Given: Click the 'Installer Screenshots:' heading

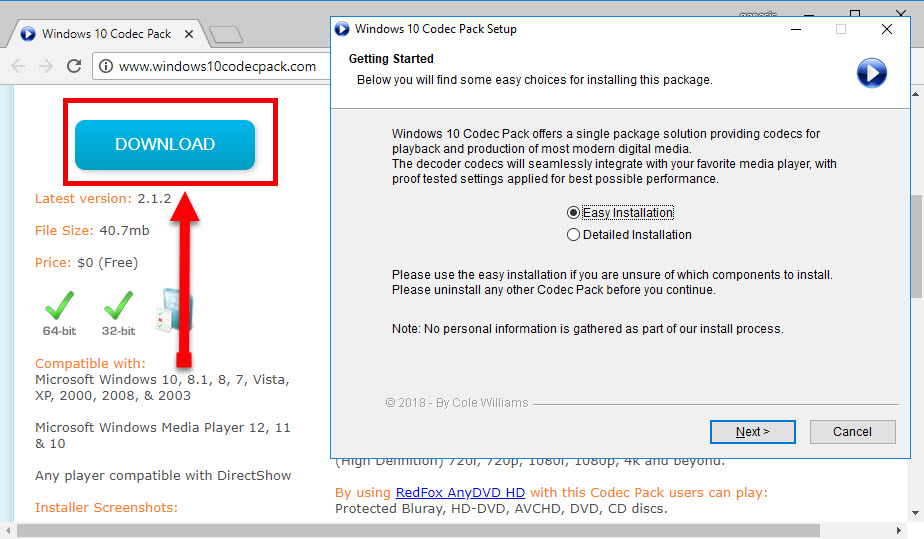Looking at the screenshot, I should pos(106,507).
